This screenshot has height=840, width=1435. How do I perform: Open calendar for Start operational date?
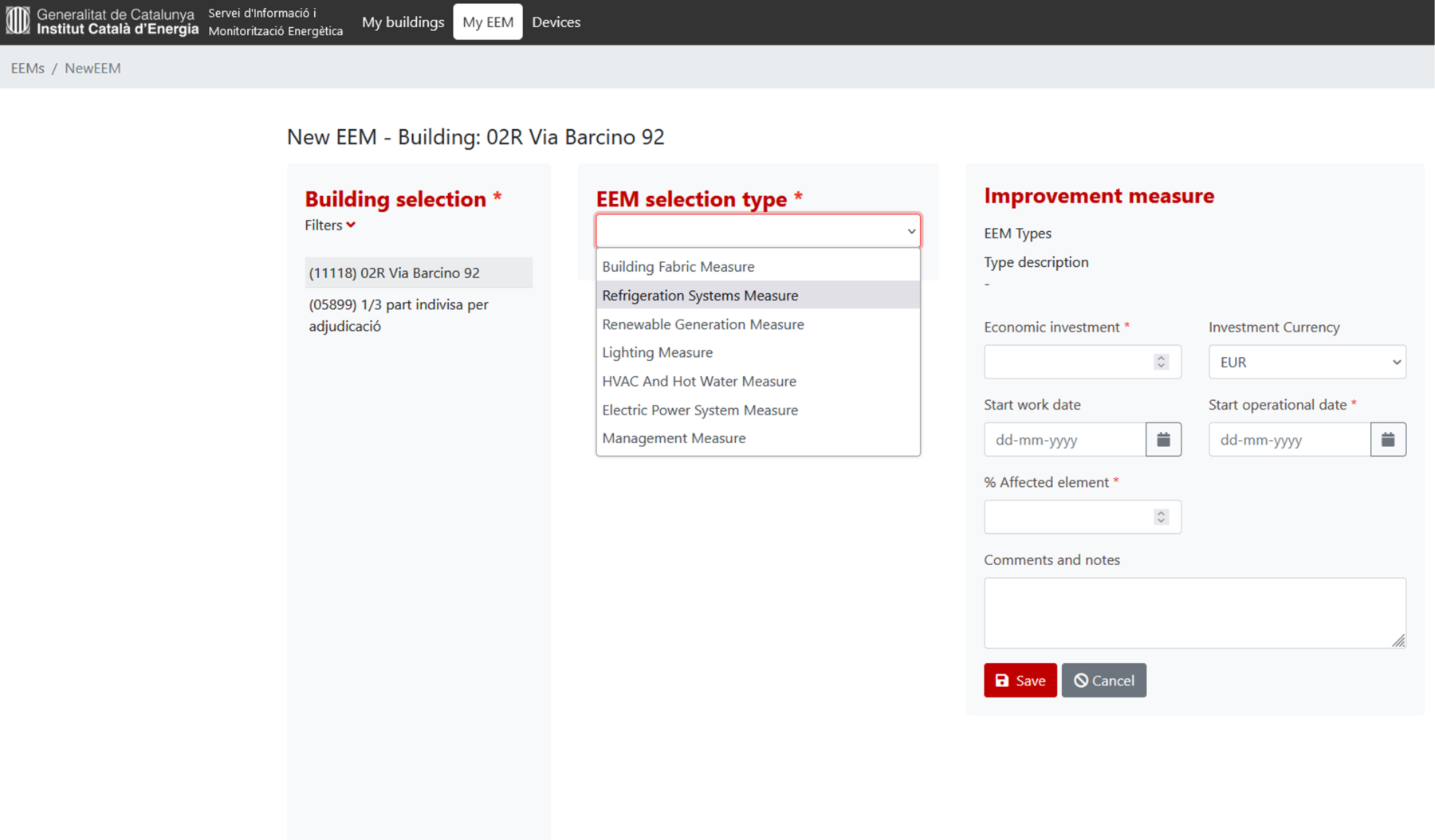click(x=1388, y=439)
